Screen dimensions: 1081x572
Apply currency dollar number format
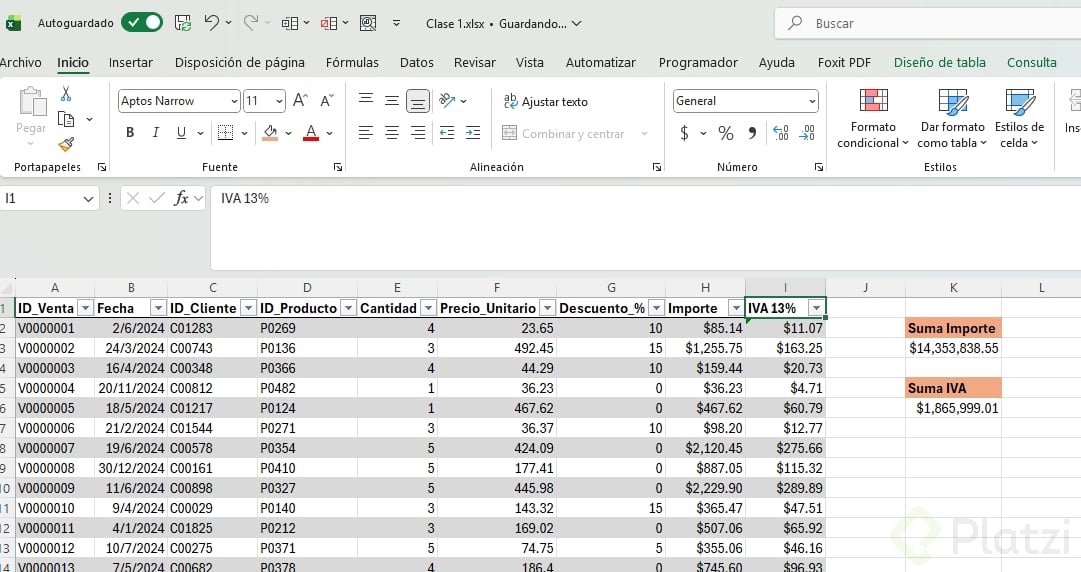click(684, 133)
